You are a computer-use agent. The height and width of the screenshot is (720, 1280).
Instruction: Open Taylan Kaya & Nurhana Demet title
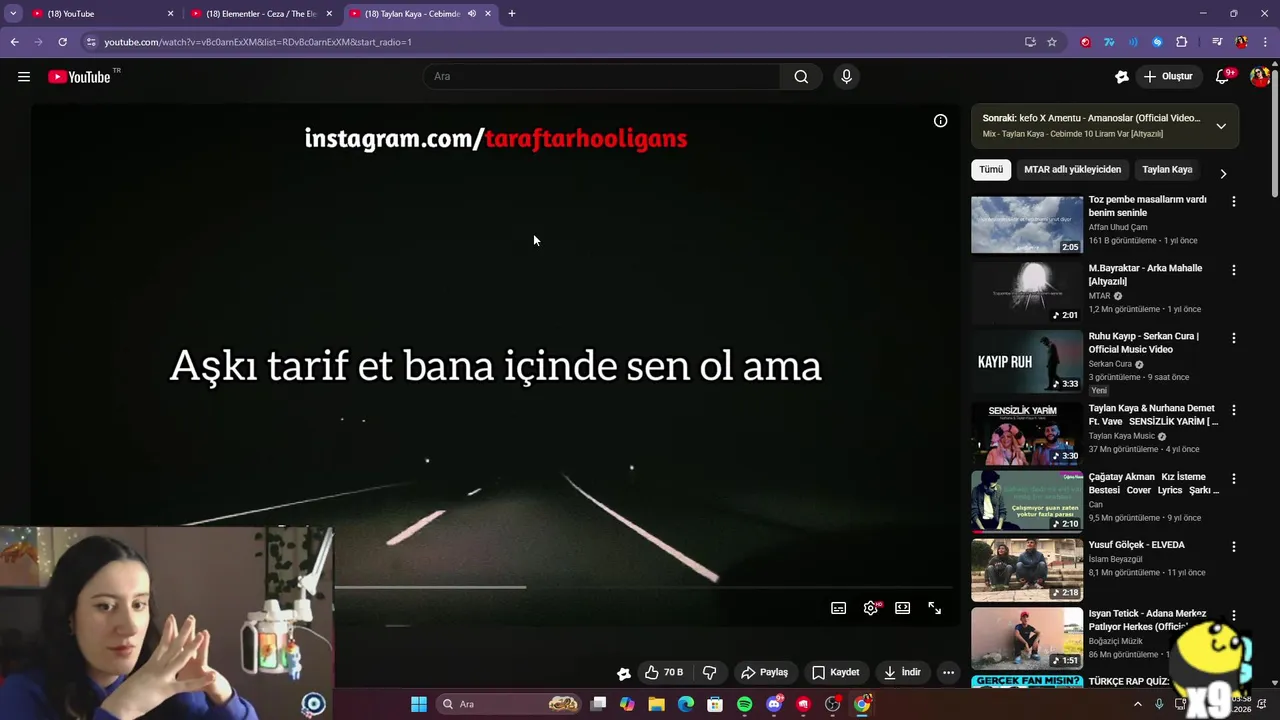[x=1152, y=415]
